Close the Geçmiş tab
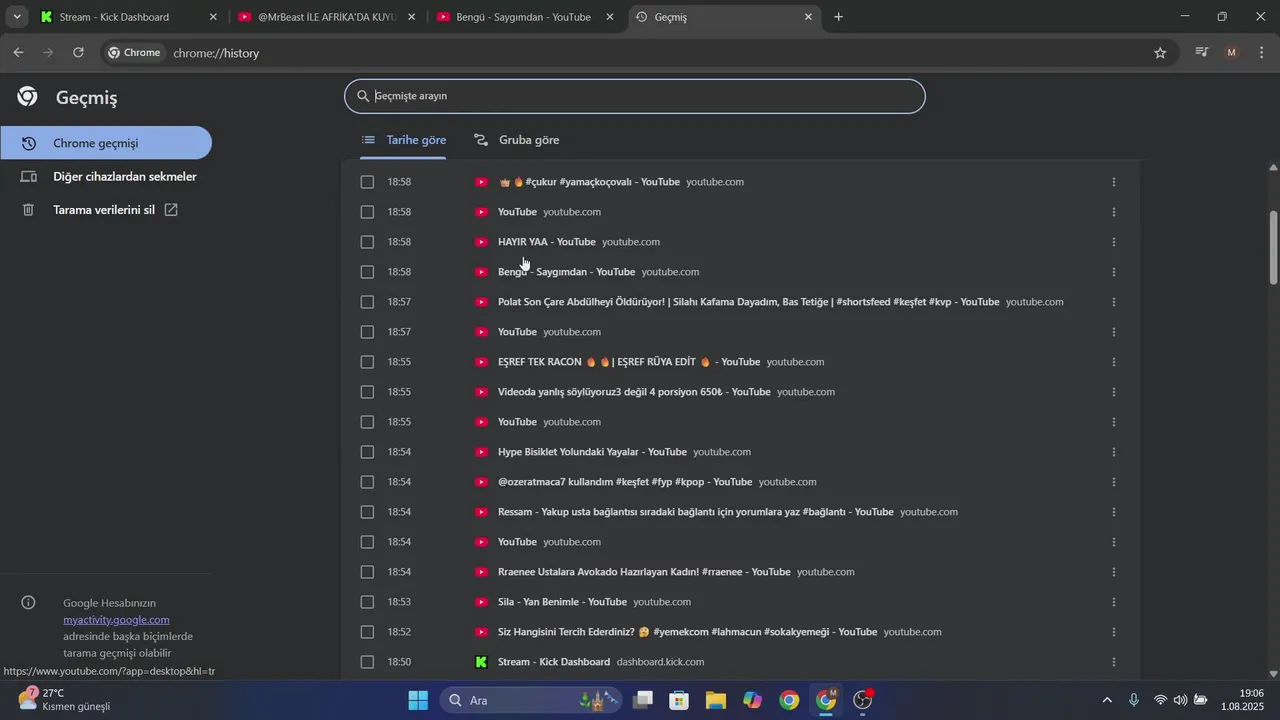This screenshot has width=1280, height=720. (x=808, y=17)
